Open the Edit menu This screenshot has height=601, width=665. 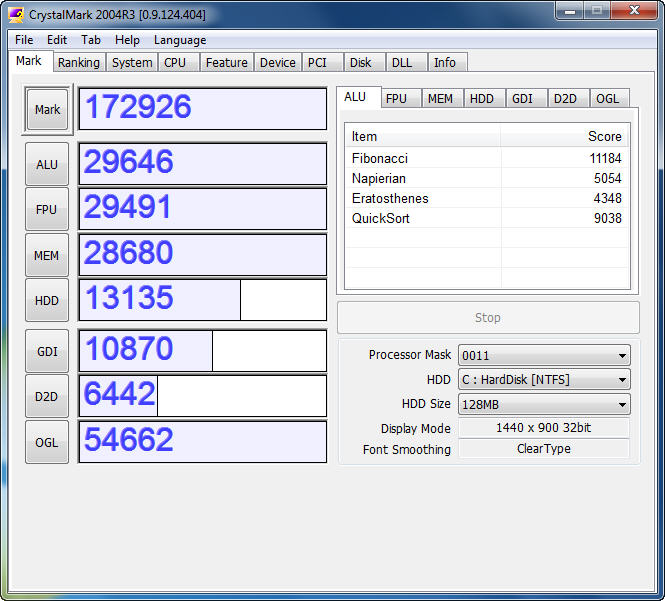(57, 40)
